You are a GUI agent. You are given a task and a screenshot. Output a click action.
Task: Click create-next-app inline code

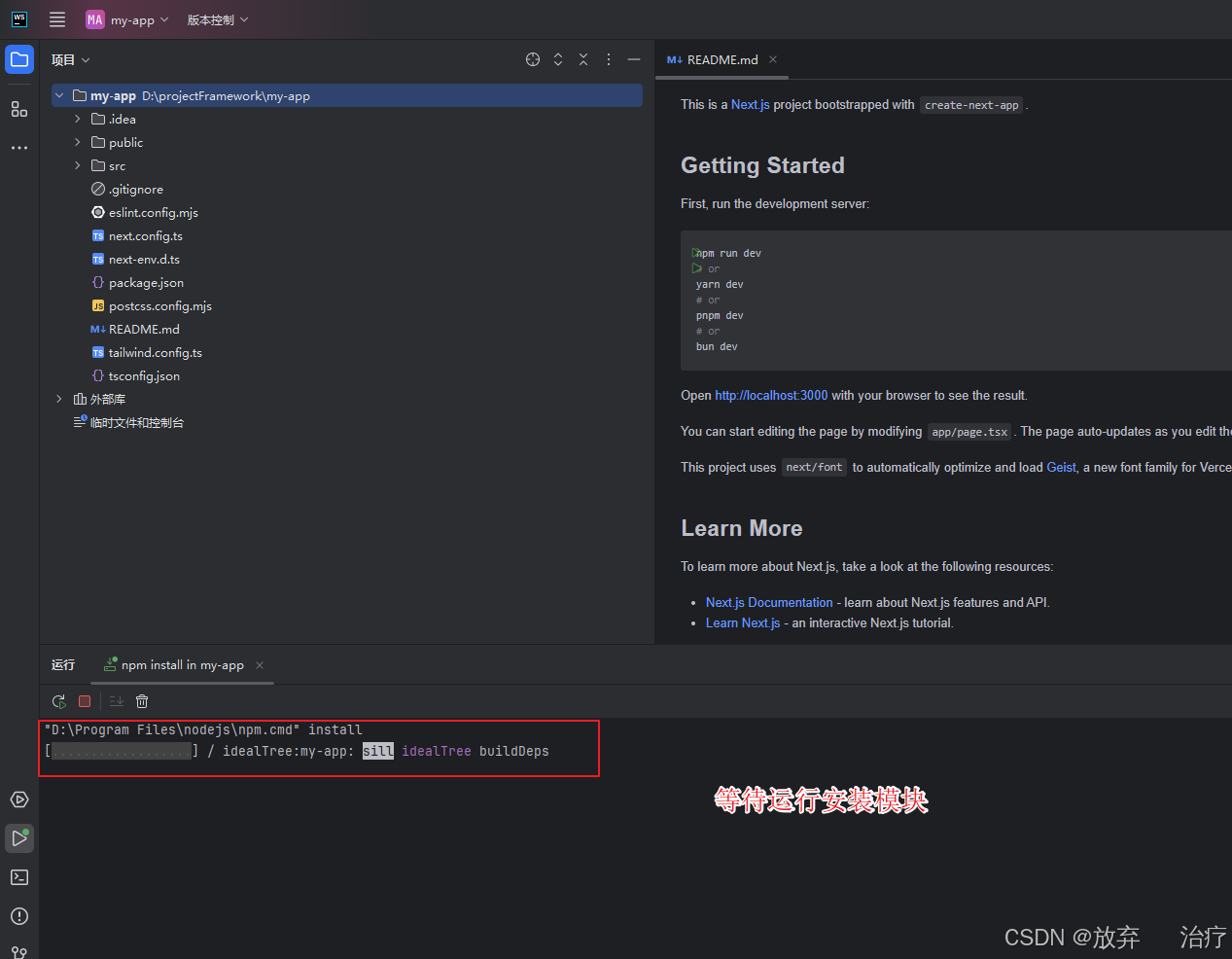tap(971, 105)
